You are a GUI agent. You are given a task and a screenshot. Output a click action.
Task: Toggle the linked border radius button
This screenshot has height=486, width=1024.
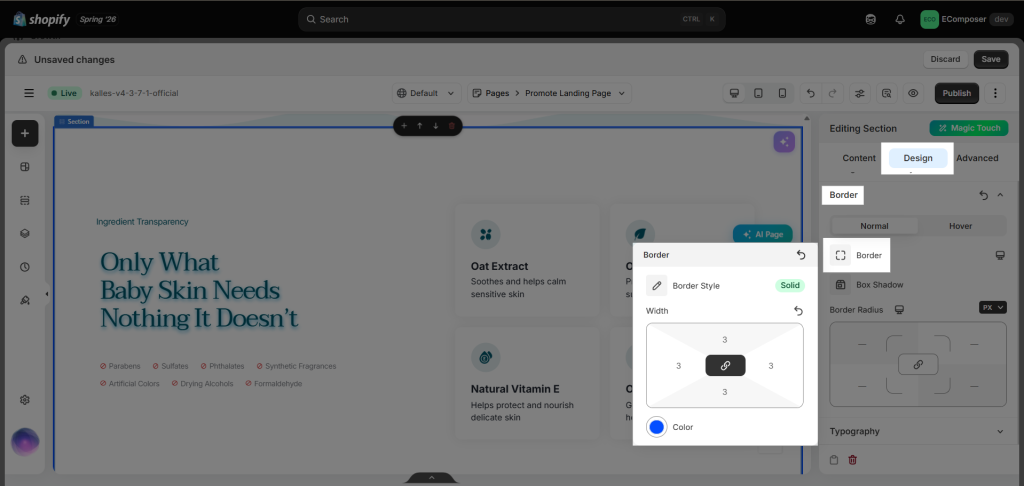(918, 364)
